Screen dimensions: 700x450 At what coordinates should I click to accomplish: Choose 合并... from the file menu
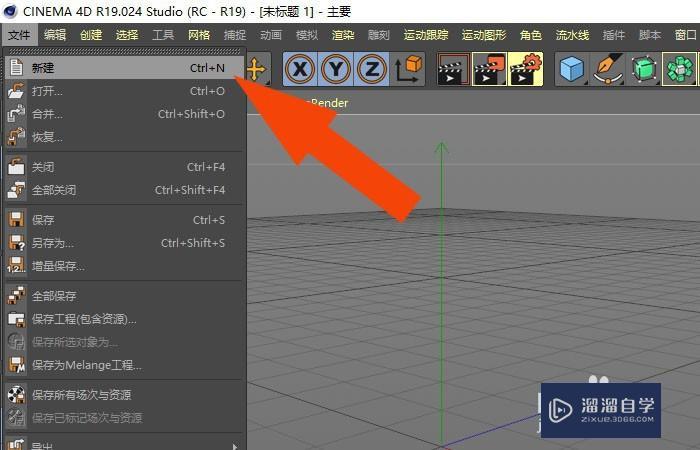tap(125, 114)
